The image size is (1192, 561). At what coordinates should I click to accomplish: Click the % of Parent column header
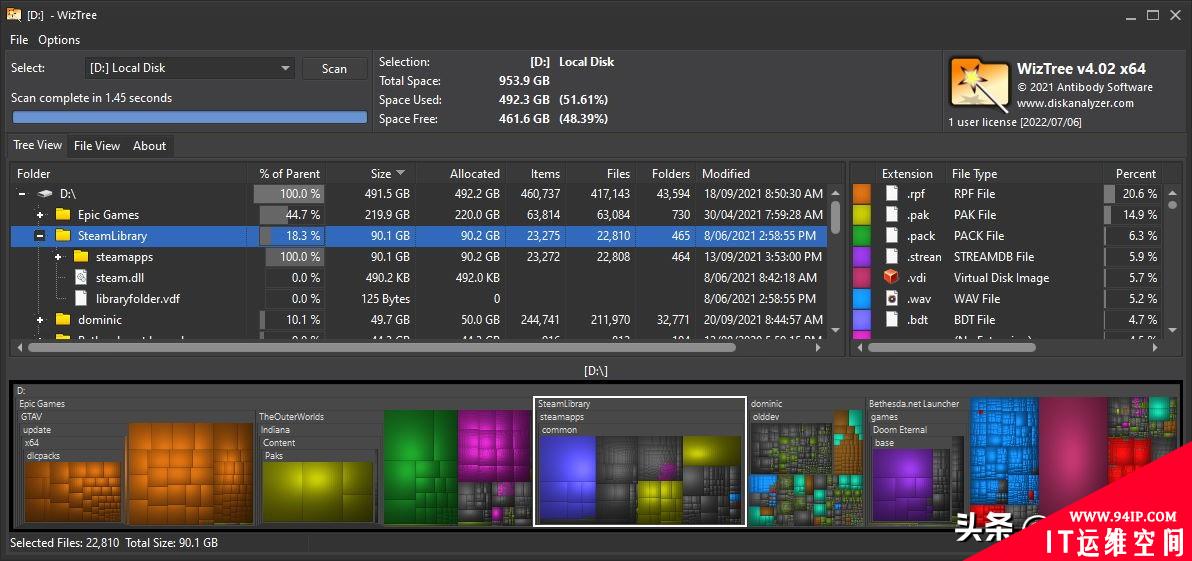[x=287, y=174]
